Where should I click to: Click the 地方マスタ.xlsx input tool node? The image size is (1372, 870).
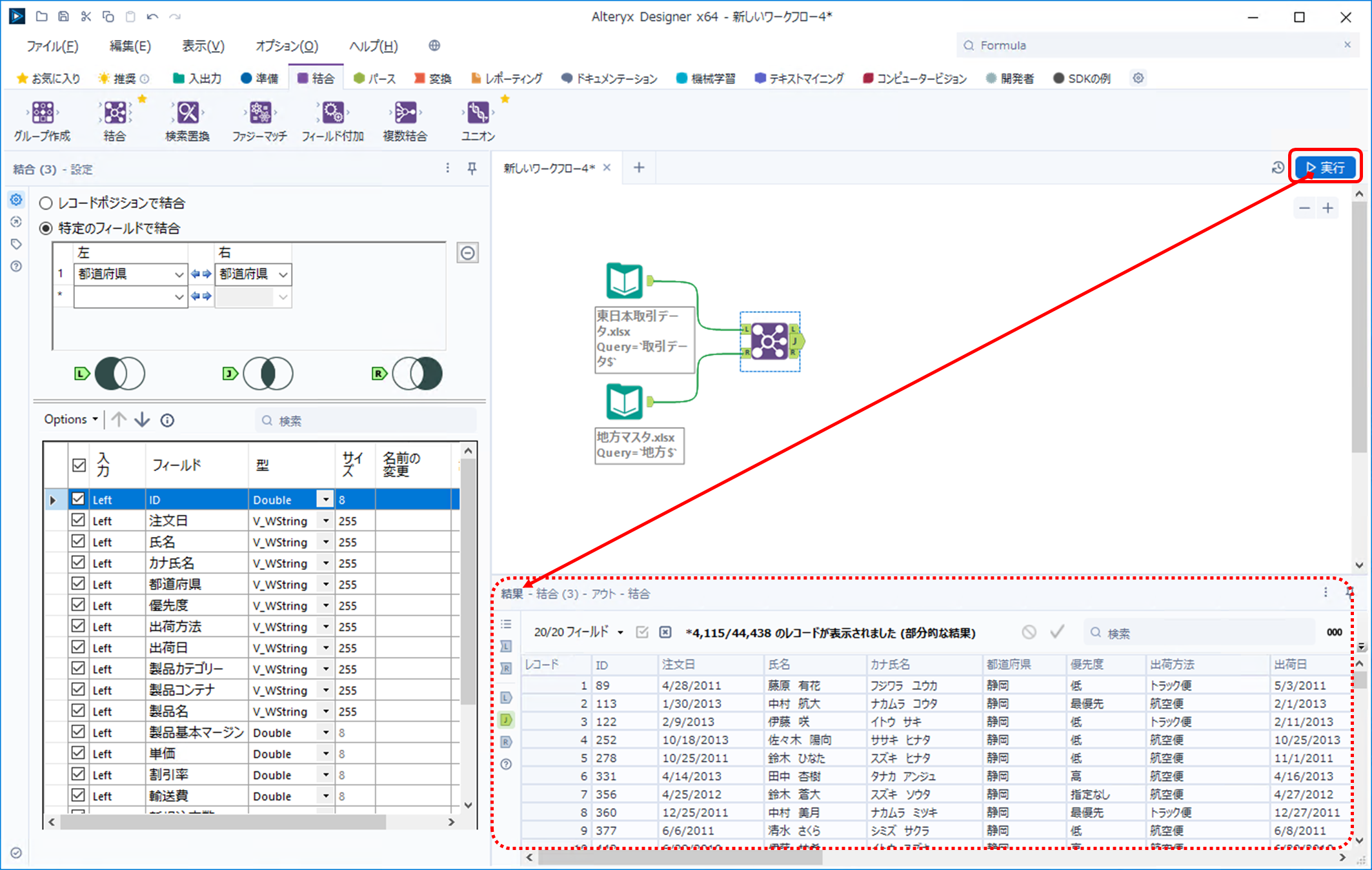click(x=624, y=401)
